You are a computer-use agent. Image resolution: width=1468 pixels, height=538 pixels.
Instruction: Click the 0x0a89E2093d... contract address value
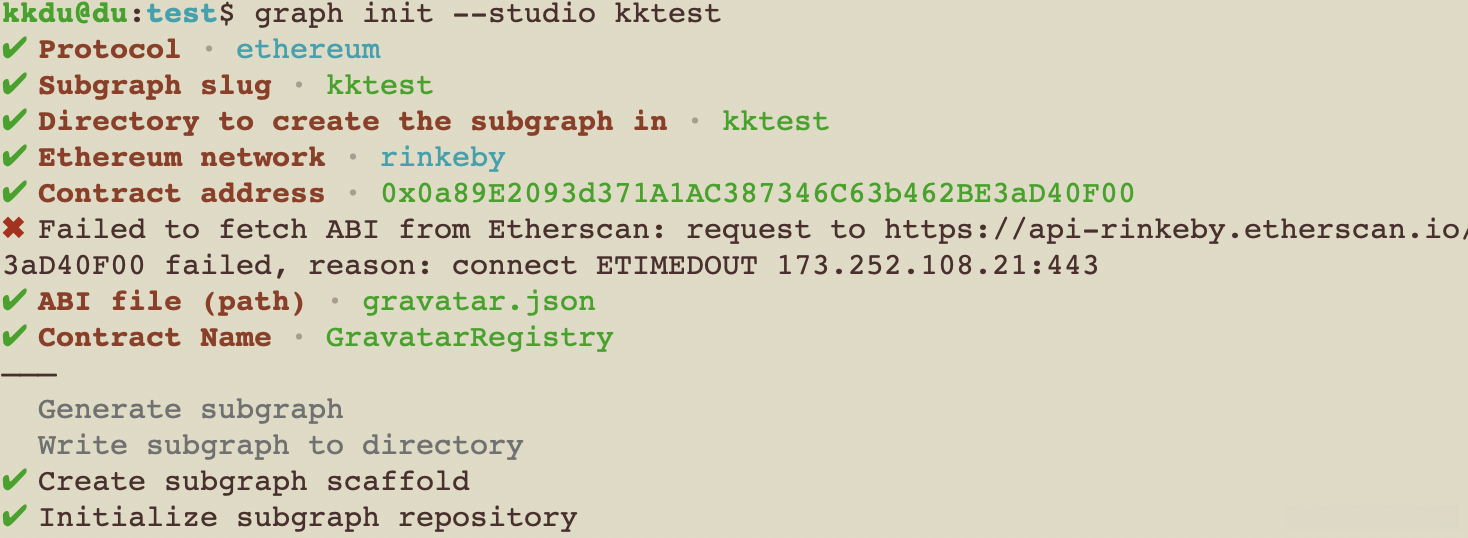tap(758, 193)
